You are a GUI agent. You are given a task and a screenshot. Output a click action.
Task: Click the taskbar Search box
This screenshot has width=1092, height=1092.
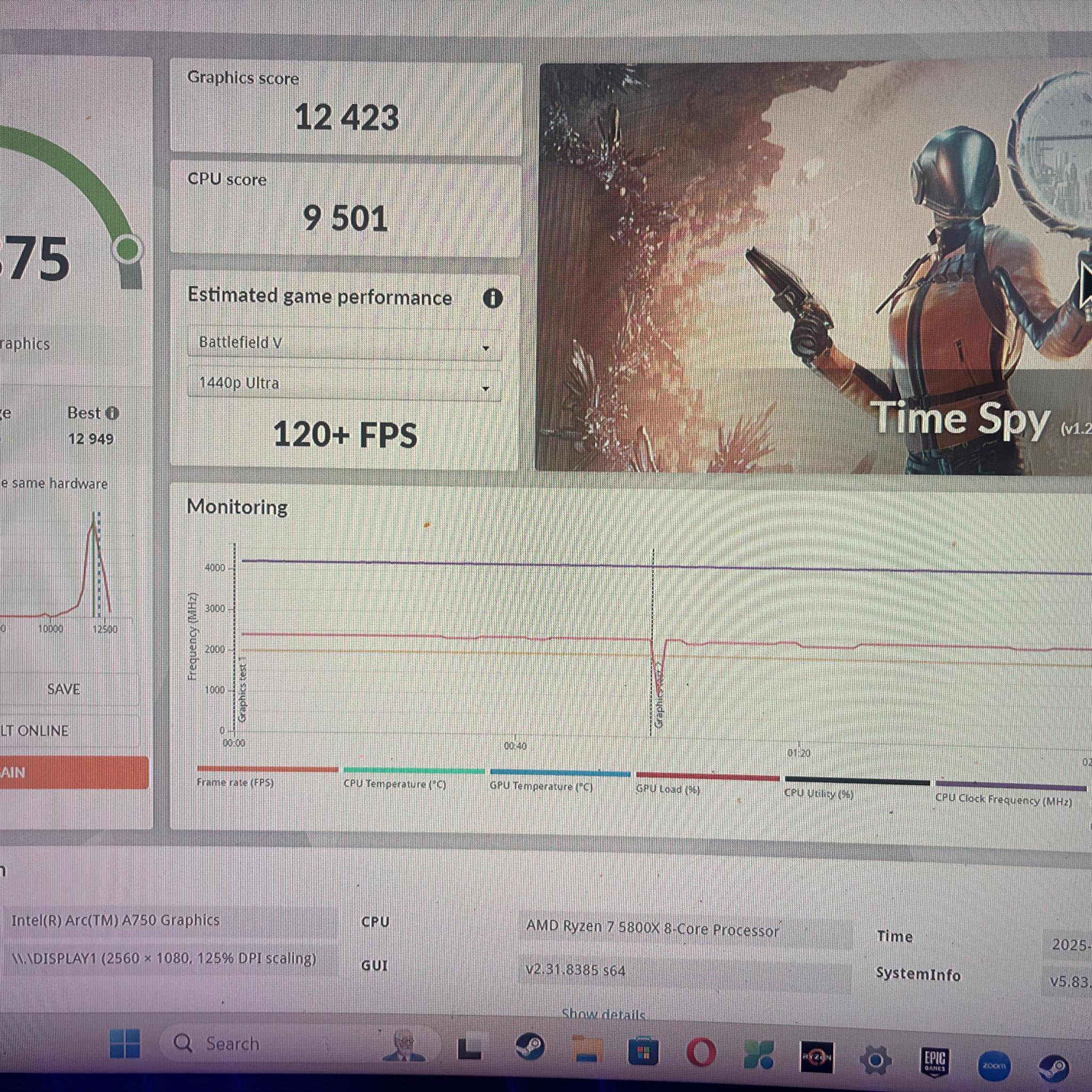[300, 1045]
